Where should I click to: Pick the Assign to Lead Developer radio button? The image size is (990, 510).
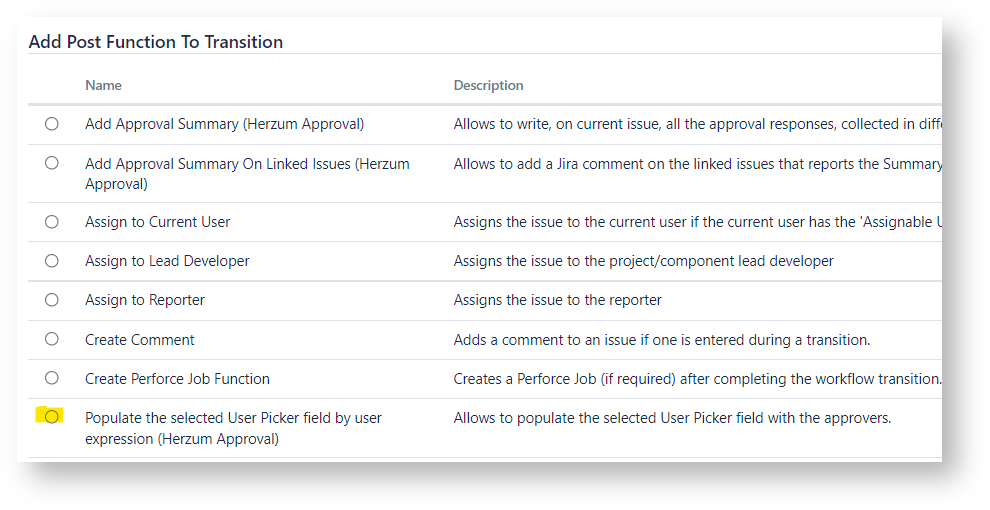(52, 261)
